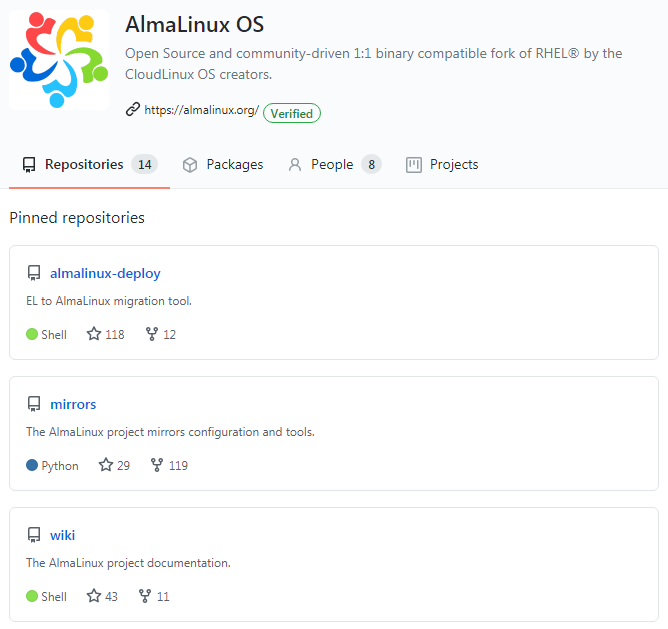Click the AlmaLinux OS logo avatar
Viewport: 668px width, 629px height.
click(x=58, y=60)
